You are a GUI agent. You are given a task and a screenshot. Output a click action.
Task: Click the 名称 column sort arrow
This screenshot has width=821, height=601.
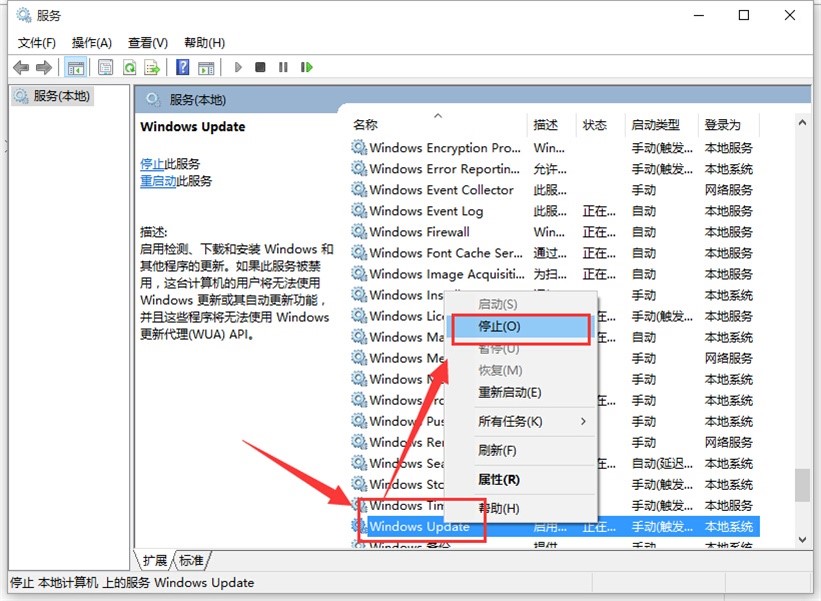coord(437,115)
